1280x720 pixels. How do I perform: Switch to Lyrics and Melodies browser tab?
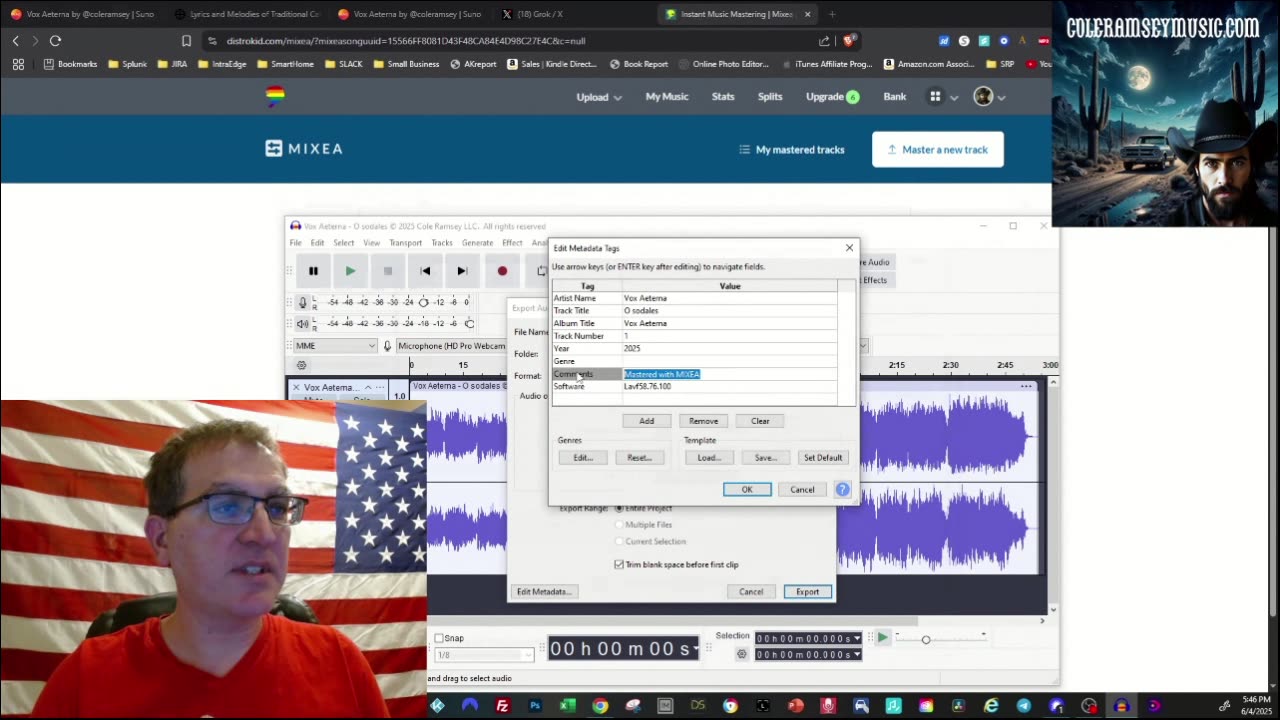pyautogui.click(x=245, y=14)
